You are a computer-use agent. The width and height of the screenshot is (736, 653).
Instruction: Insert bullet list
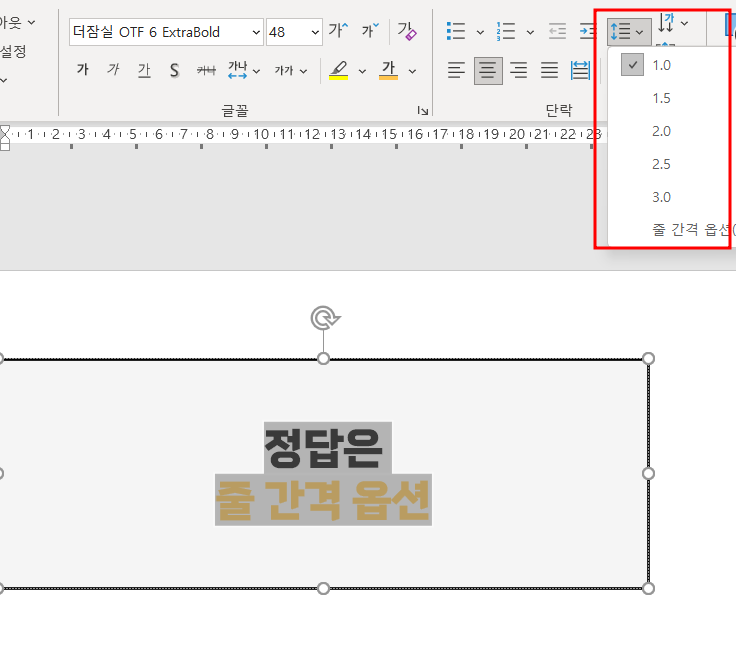(456, 31)
